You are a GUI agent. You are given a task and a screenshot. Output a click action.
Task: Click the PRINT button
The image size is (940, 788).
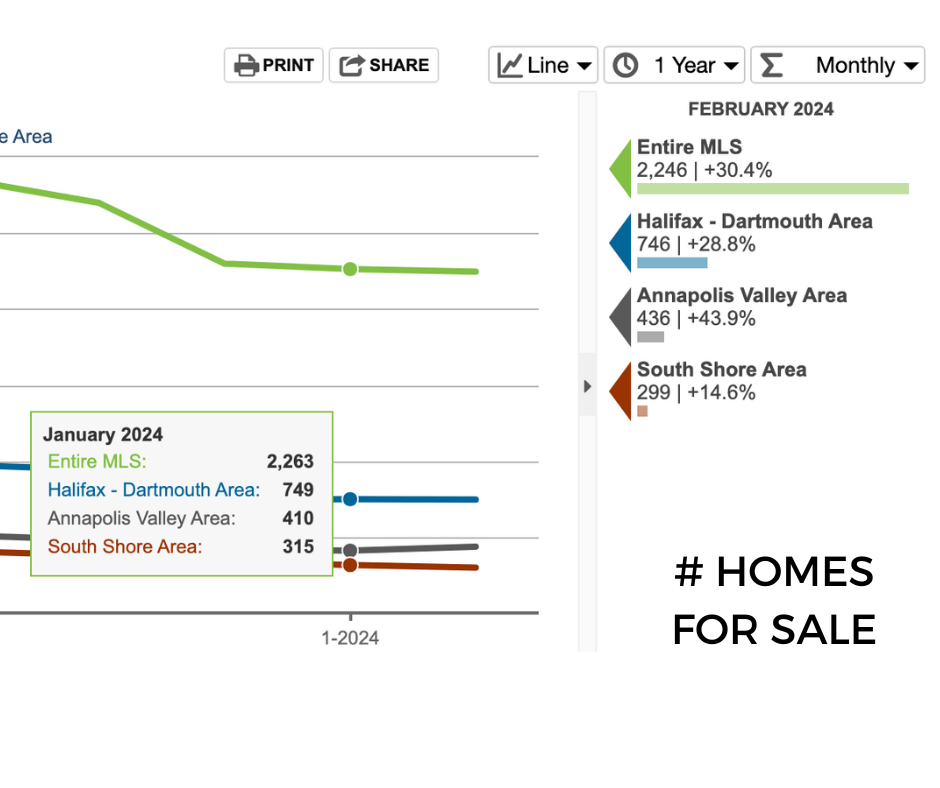click(273, 65)
